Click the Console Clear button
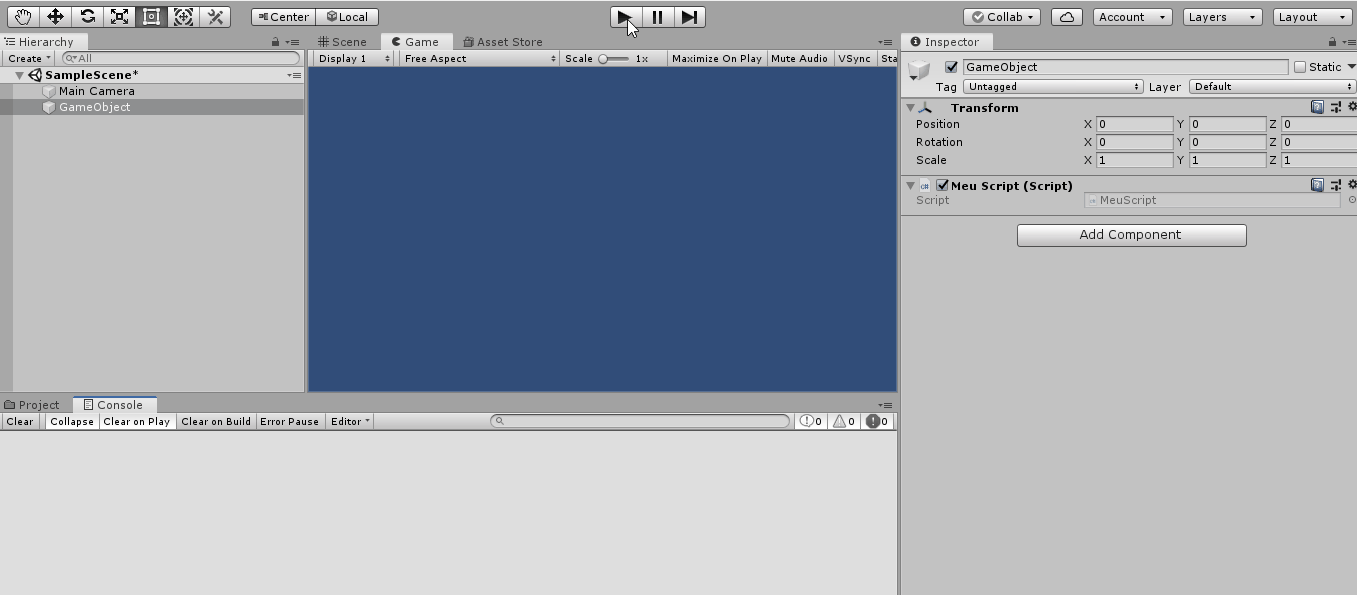This screenshot has height=595, width=1357. pyautogui.click(x=20, y=421)
